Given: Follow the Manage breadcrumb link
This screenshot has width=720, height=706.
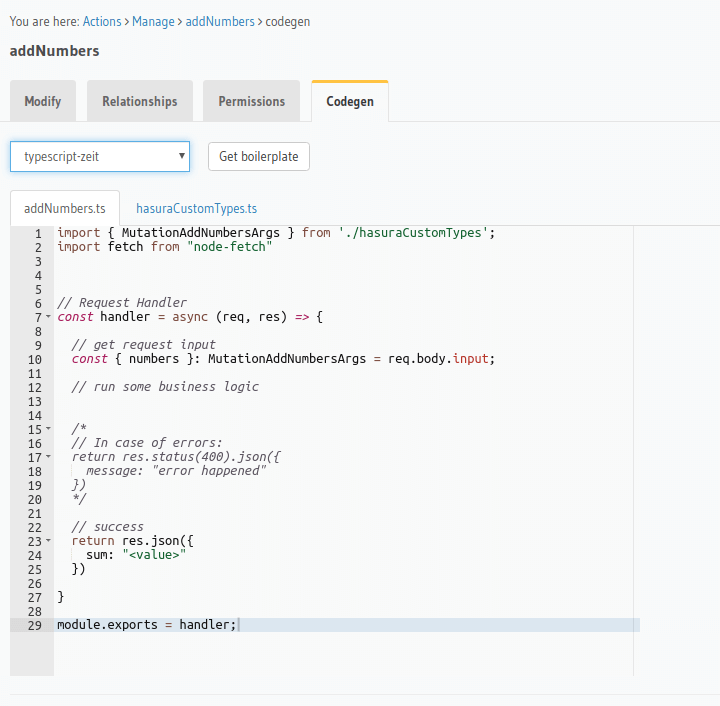Looking at the screenshot, I should pos(153,21).
